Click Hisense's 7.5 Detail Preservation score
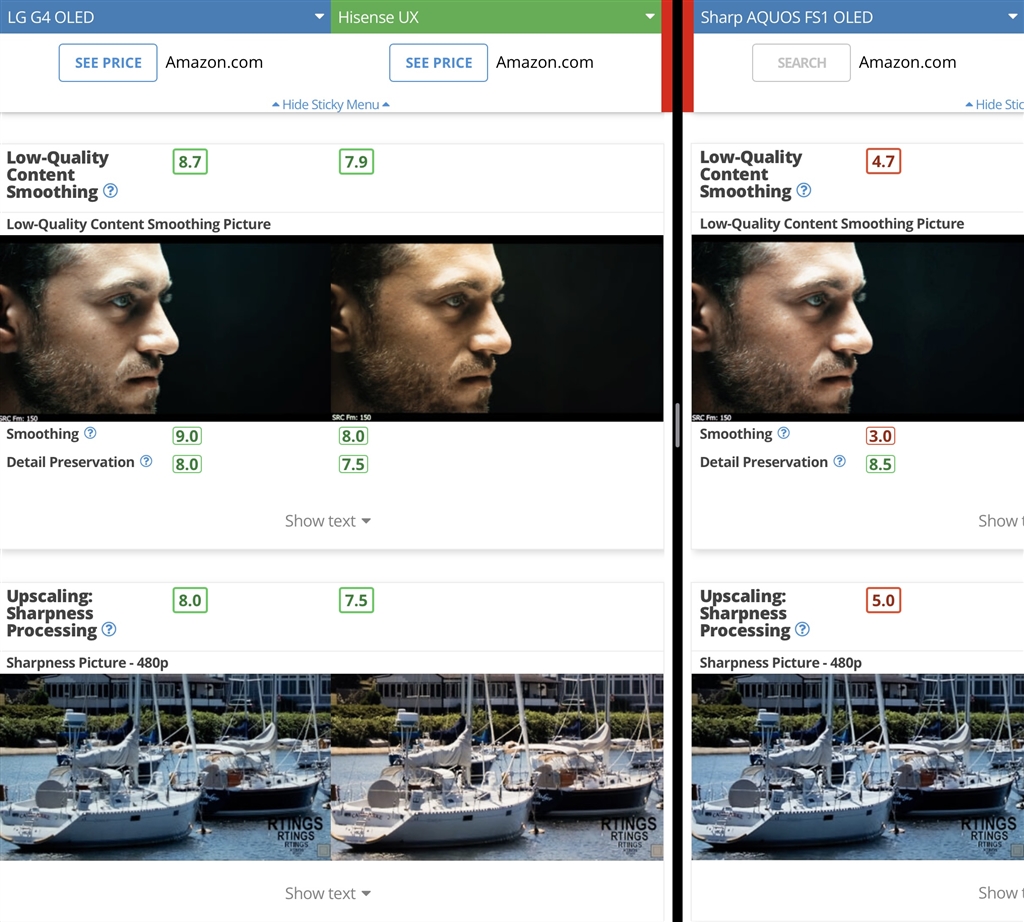The image size is (1024, 922). (x=353, y=464)
